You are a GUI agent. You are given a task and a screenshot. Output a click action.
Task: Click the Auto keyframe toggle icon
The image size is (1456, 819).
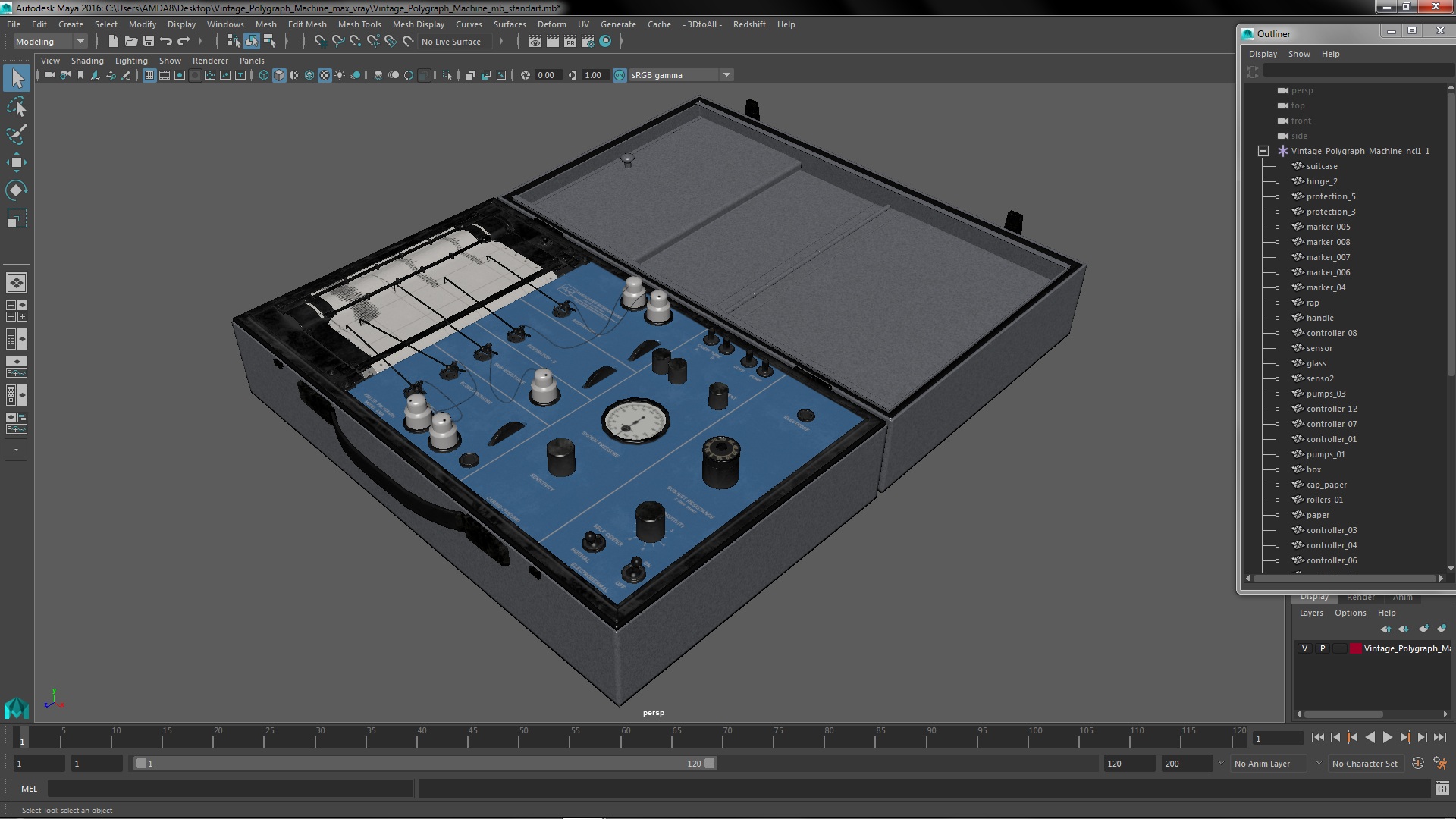[x=1418, y=764]
